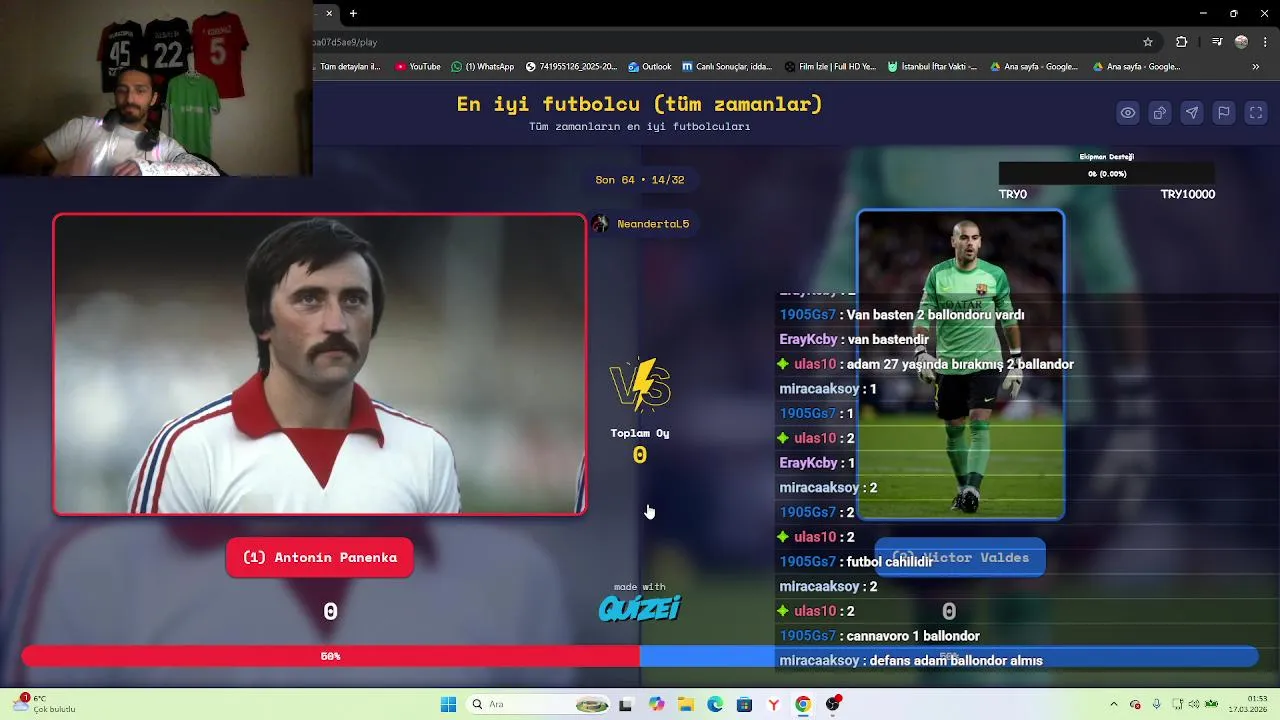
Task: Toggle fullscreen with the expand icon
Action: 1256,113
